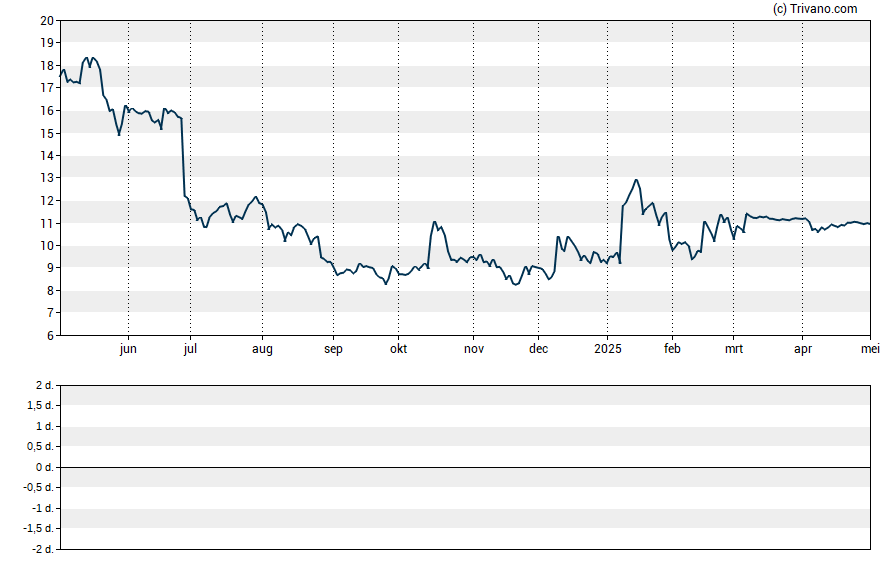Click the 'mrt' month label
The height and width of the screenshot is (565, 888).
733,349
